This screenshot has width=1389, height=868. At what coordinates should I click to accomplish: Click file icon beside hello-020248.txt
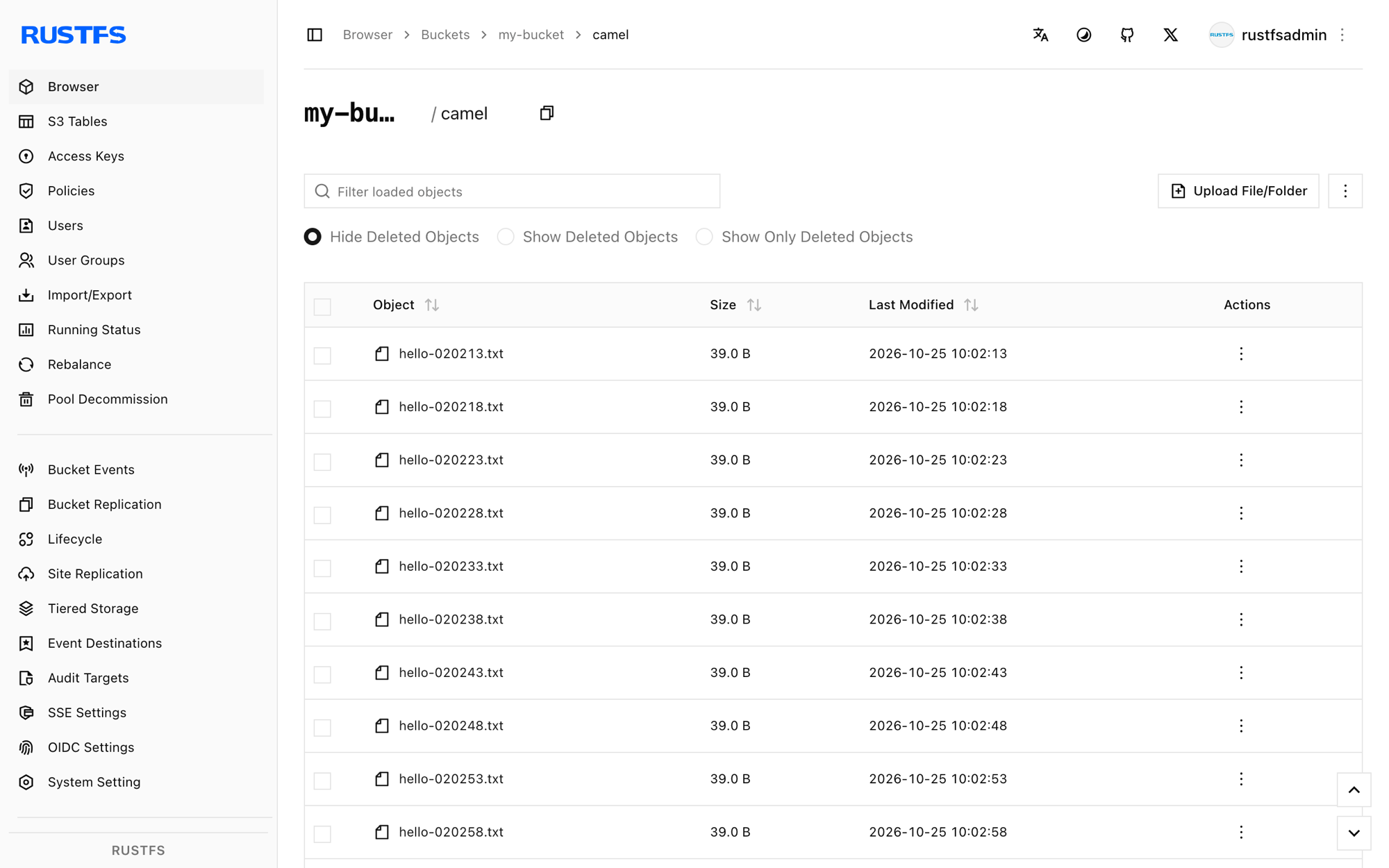coord(382,726)
